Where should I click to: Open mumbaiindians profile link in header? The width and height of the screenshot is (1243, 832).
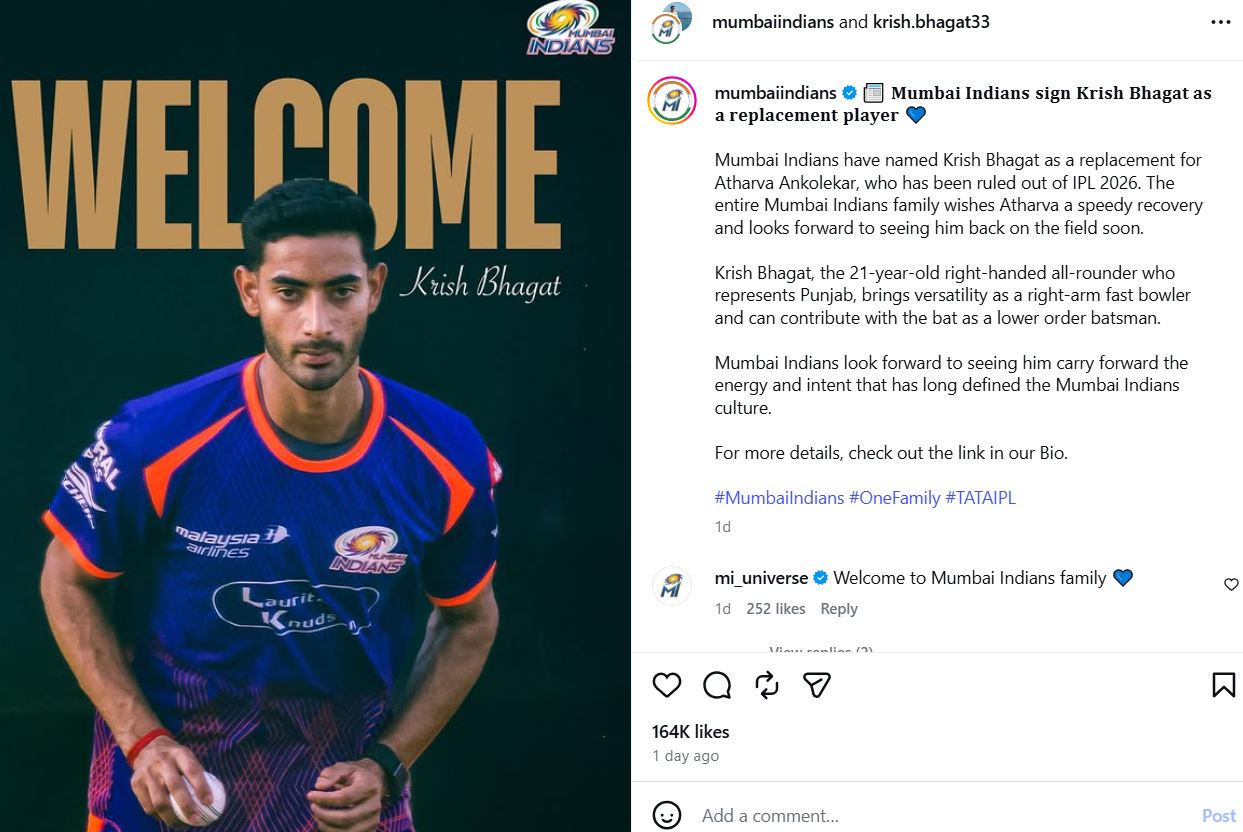(x=773, y=22)
